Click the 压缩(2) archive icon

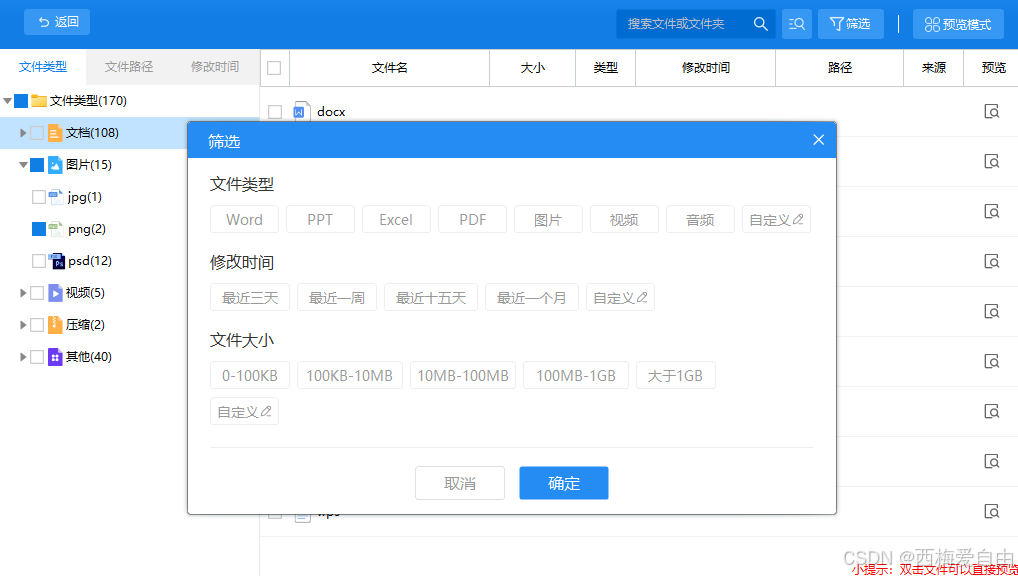point(55,325)
